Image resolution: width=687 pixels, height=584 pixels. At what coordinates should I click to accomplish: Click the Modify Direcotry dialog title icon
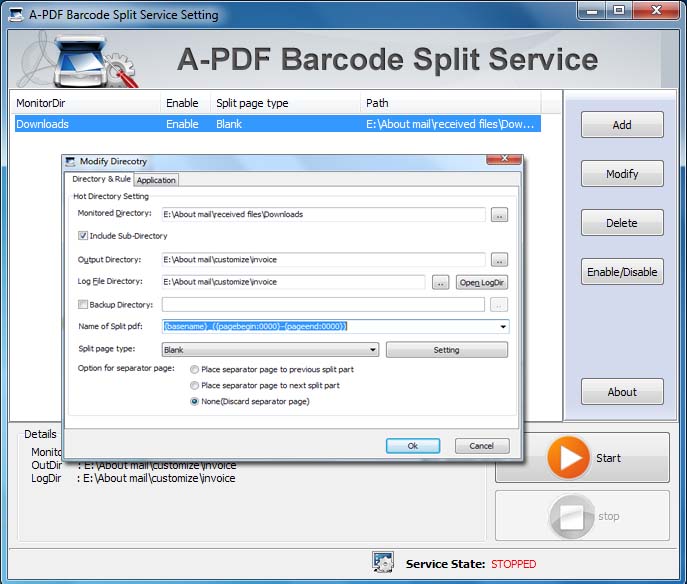[x=70, y=162]
